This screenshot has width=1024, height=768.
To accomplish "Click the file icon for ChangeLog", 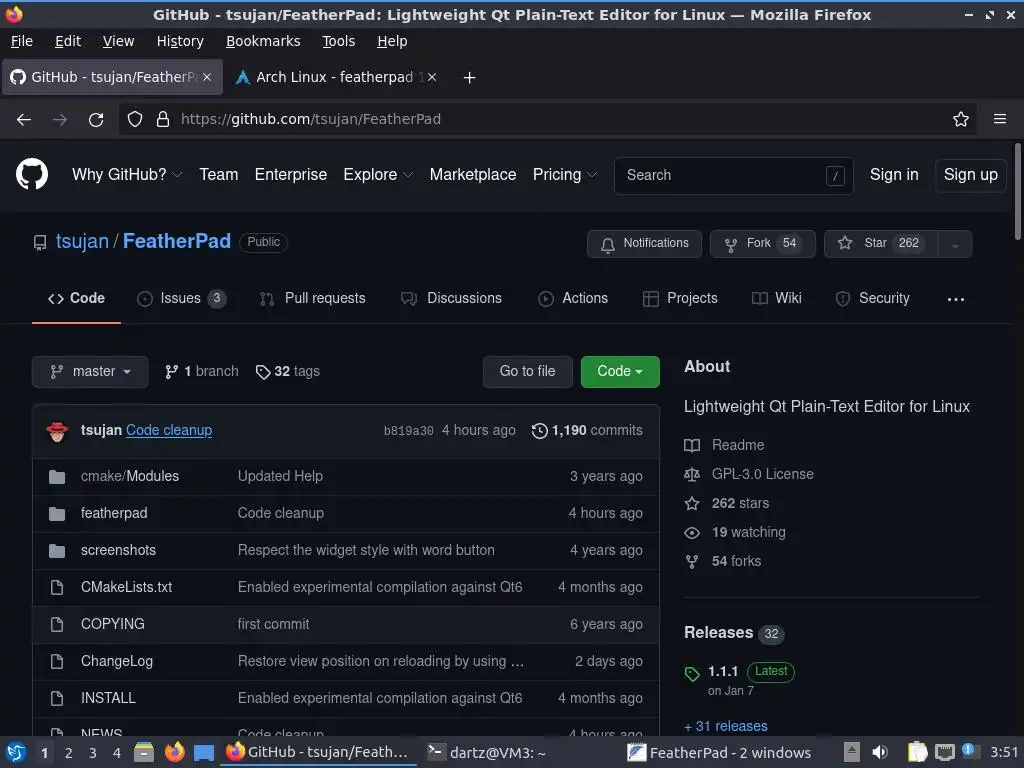I will pyautogui.click(x=57, y=662).
